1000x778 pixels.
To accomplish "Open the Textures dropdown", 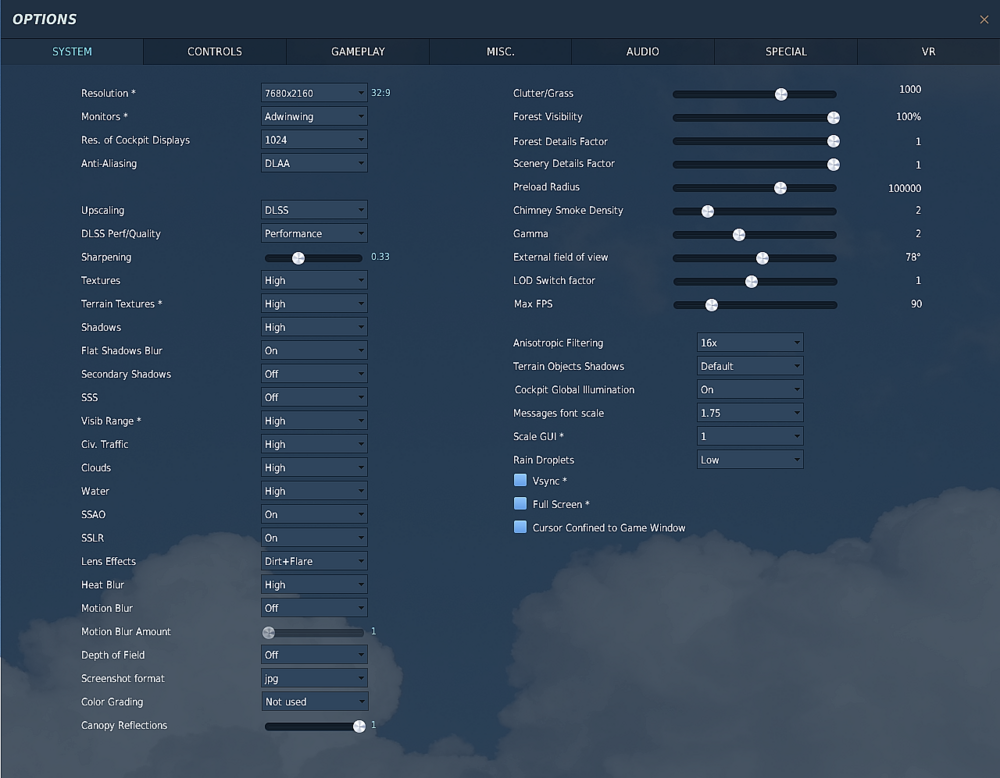I will [314, 280].
